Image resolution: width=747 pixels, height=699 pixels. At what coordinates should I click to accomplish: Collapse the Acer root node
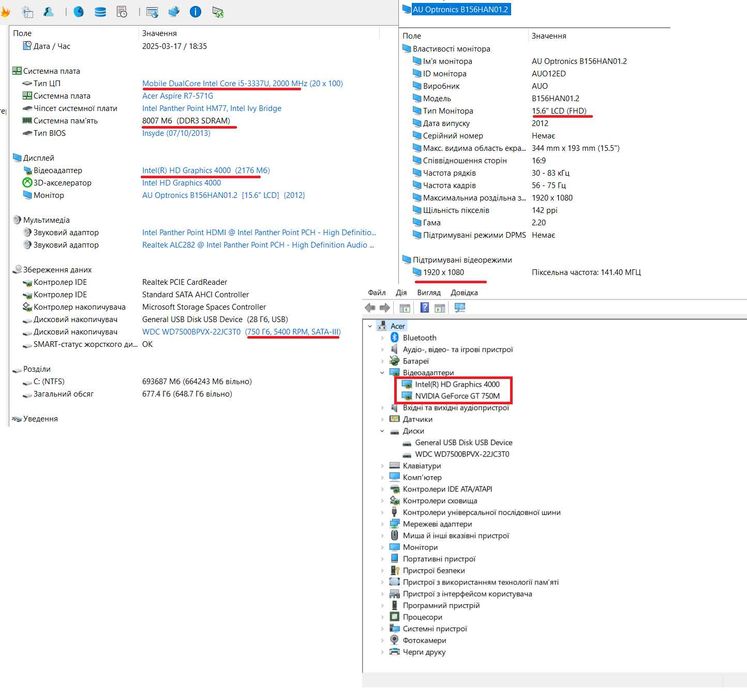(370, 326)
